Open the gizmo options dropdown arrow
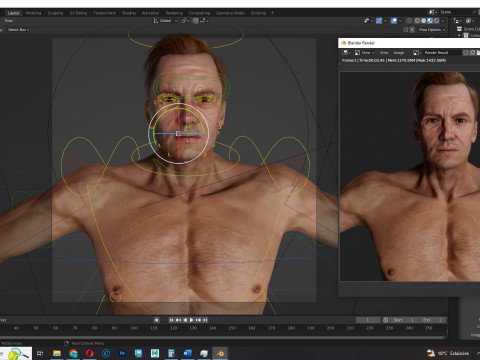 click(x=385, y=21)
